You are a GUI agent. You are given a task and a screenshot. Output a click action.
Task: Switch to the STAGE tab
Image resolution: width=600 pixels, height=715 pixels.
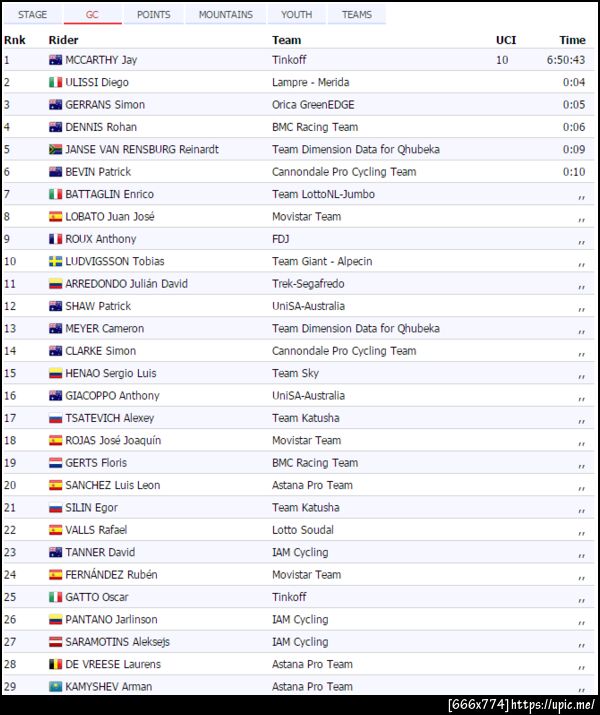[x=32, y=15]
